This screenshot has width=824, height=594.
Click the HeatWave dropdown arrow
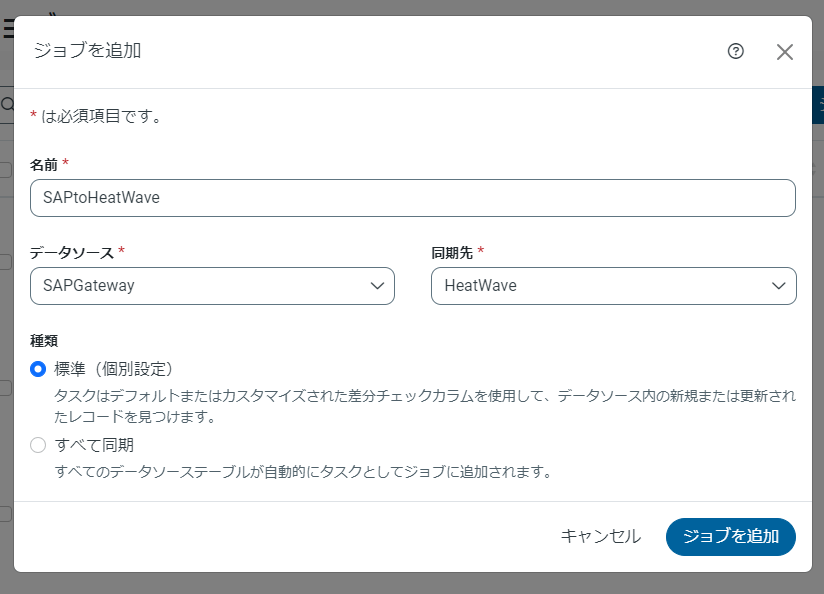click(779, 286)
